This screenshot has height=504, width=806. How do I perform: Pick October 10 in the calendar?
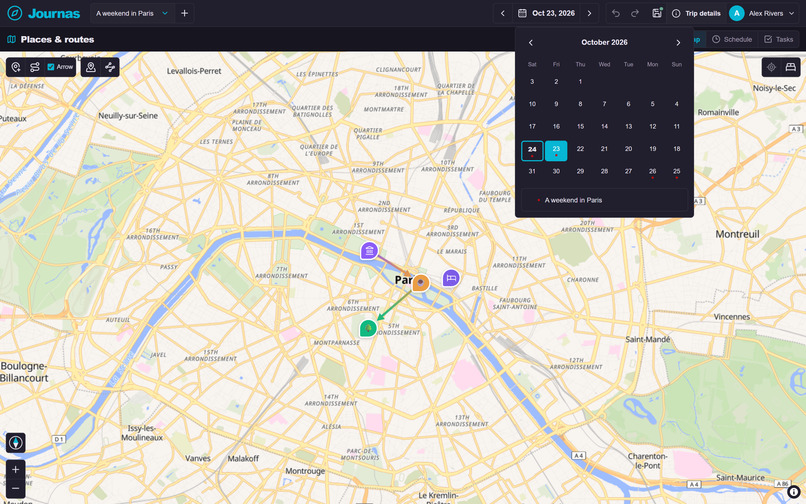pyautogui.click(x=532, y=106)
